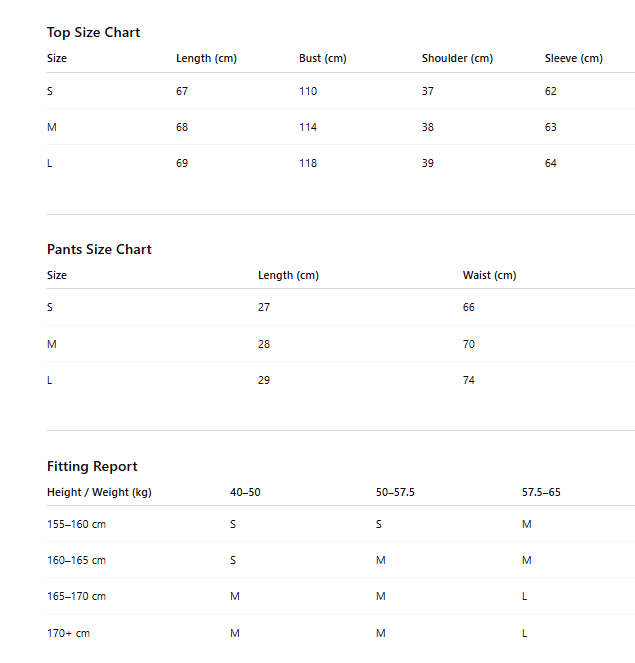Click shoulder value 39 for size L
Viewport: 635px width, 663px height.
(427, 163)
